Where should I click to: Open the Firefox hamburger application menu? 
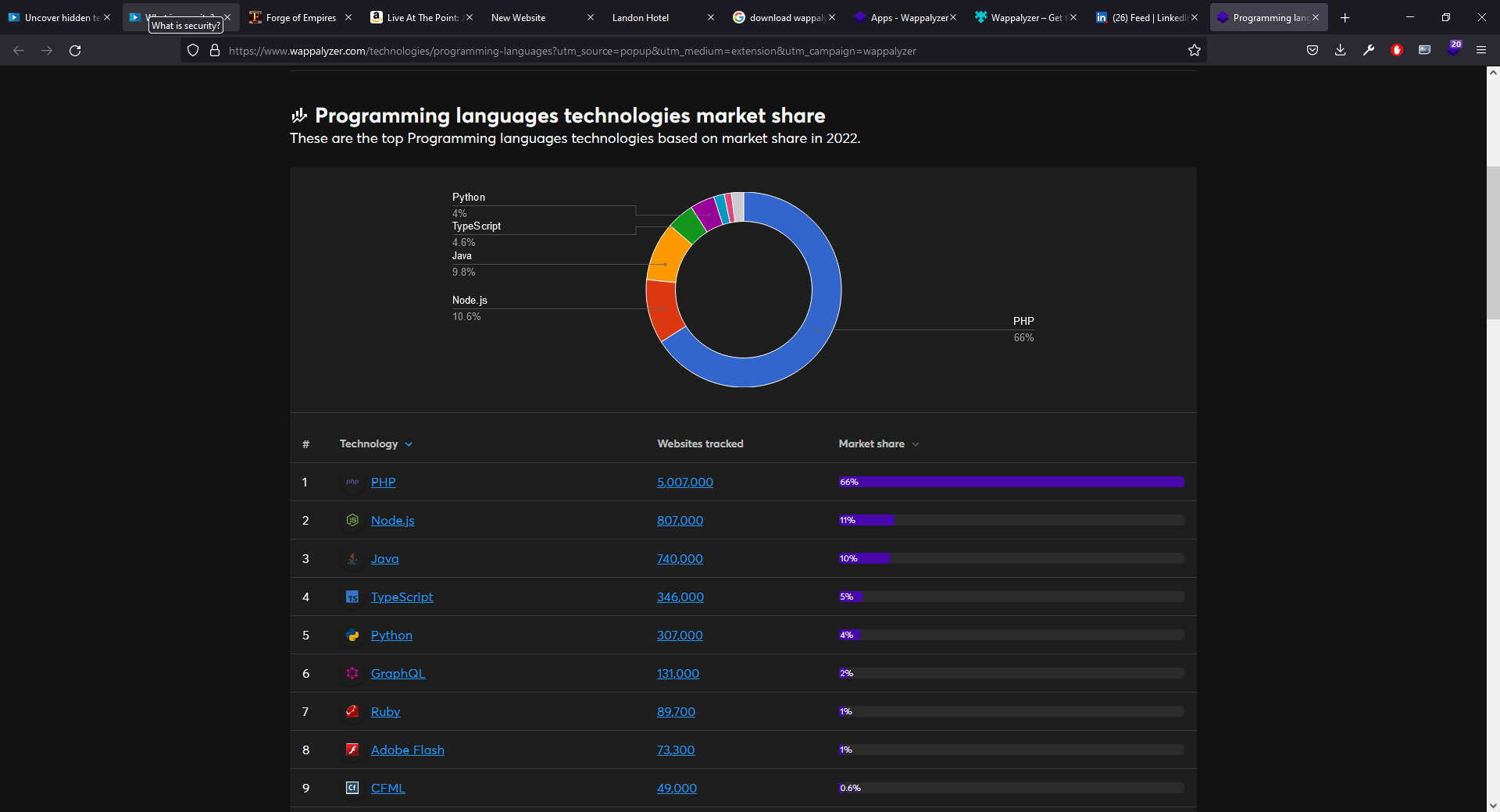(1481, 50)
